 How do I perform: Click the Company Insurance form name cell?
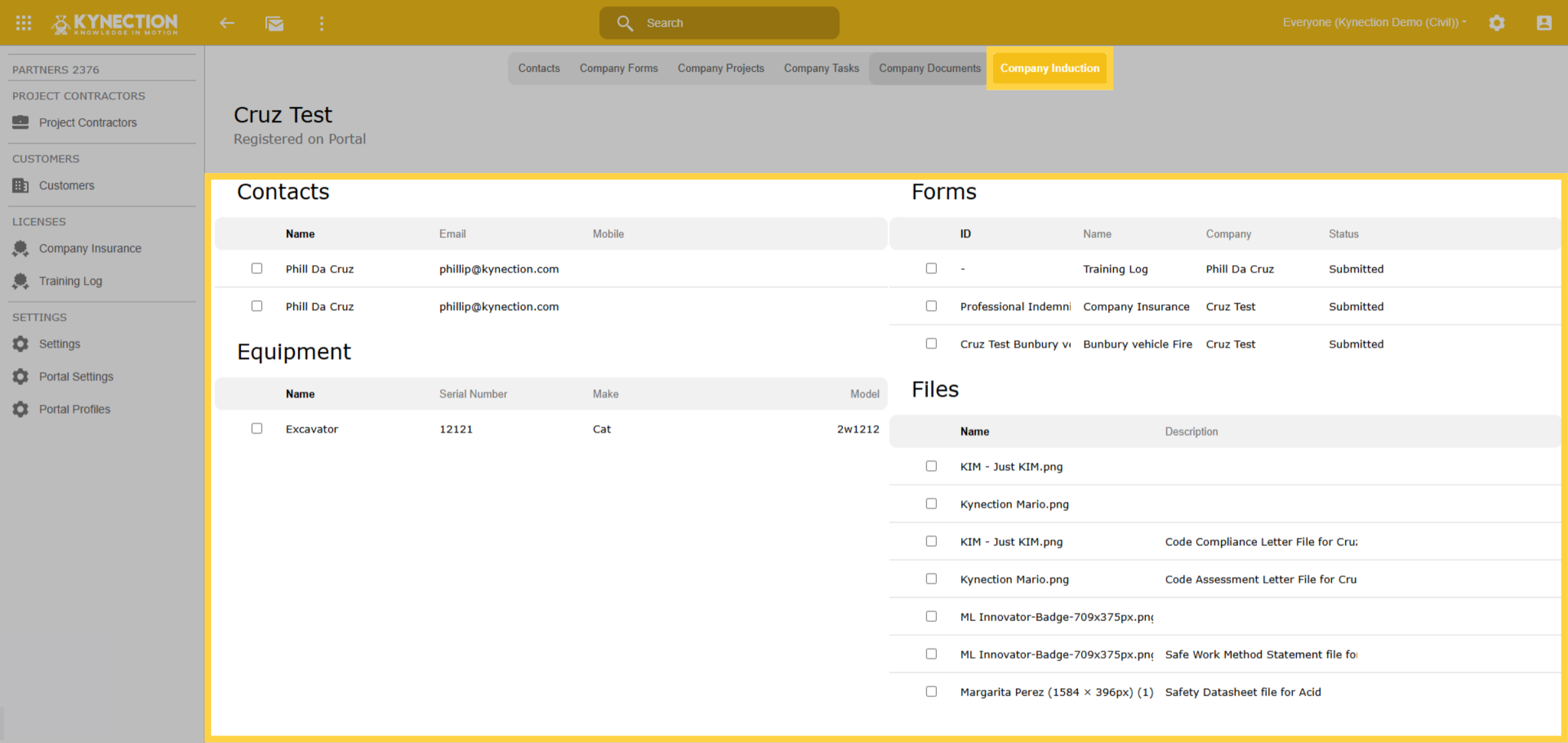[x=1136, y=306]
